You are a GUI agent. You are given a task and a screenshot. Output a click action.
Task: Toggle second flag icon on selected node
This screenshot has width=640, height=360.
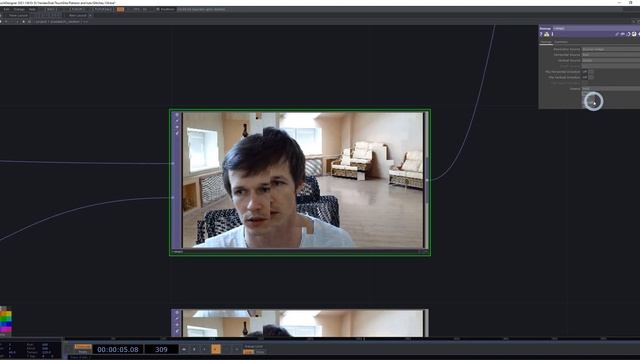177,121
